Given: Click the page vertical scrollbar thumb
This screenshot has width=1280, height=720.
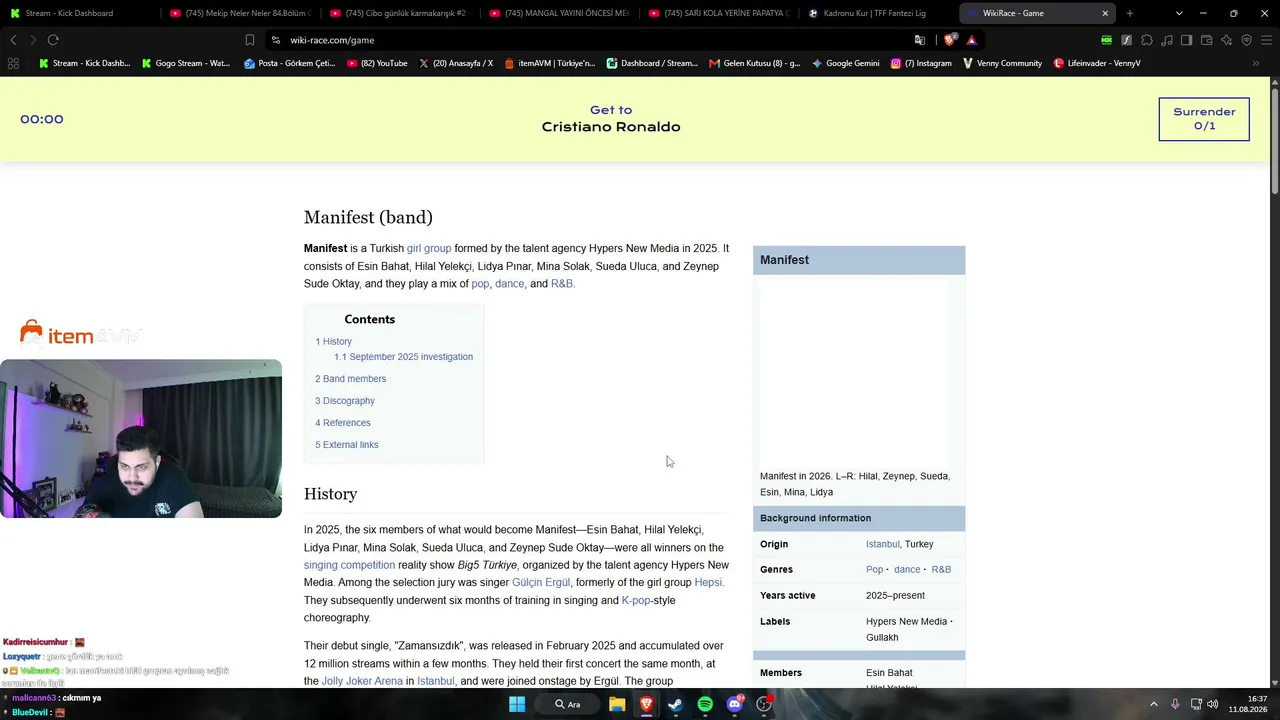Looking at the screenshot, I should (1275, 140).
